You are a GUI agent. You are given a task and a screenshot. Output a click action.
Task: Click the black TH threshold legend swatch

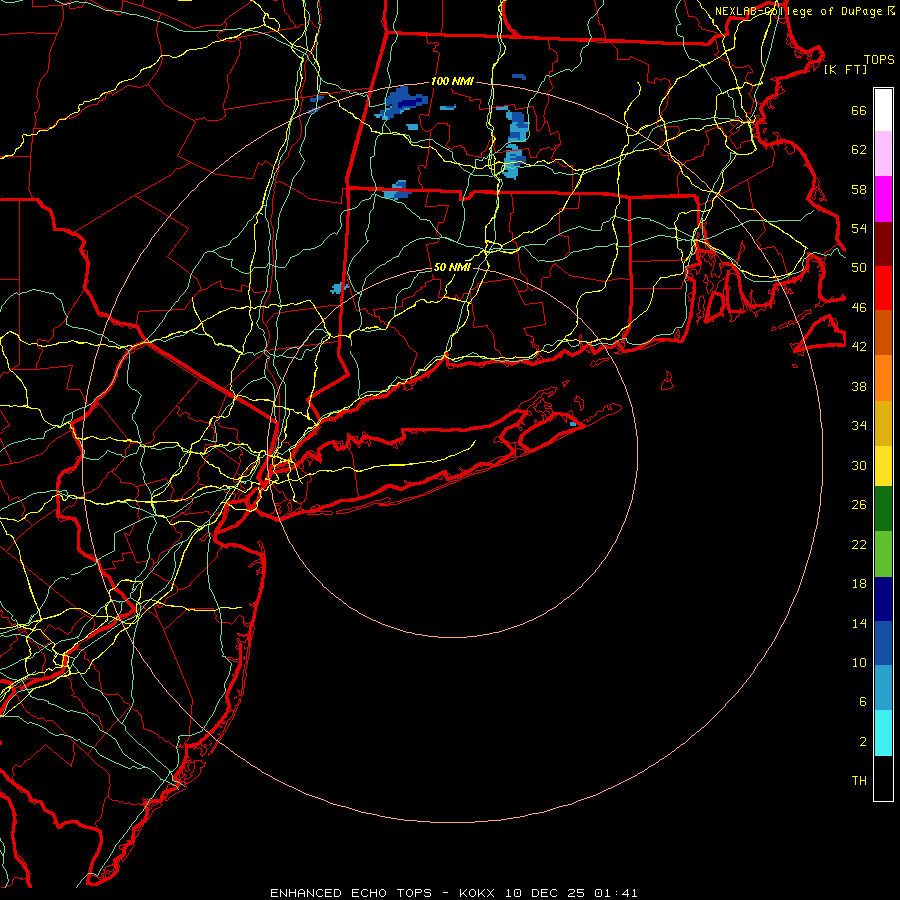tap(883, 778)
